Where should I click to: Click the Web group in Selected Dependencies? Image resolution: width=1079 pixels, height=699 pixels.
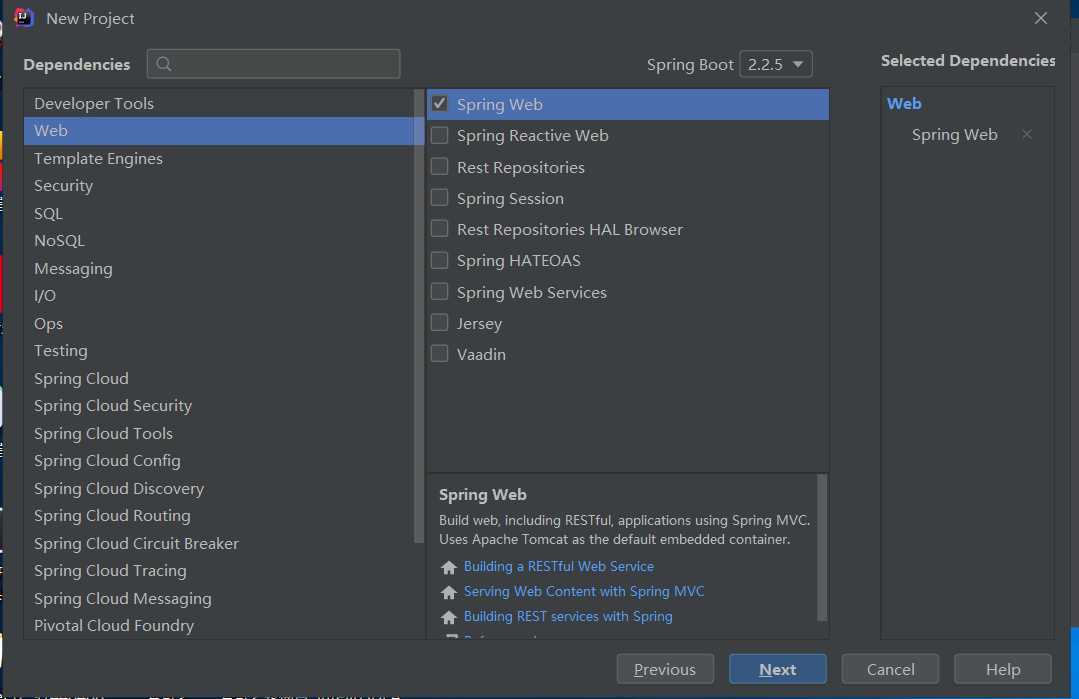click(x=904, y=104)
